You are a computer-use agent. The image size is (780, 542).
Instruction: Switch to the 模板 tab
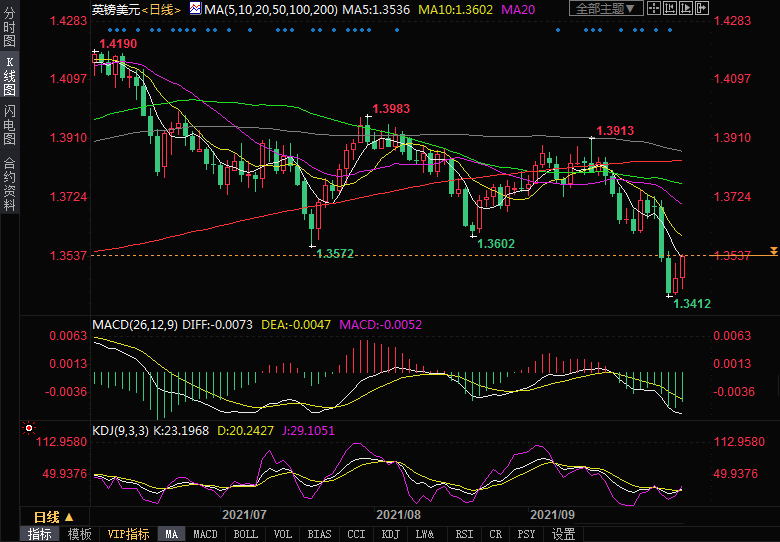pos(80,534)
